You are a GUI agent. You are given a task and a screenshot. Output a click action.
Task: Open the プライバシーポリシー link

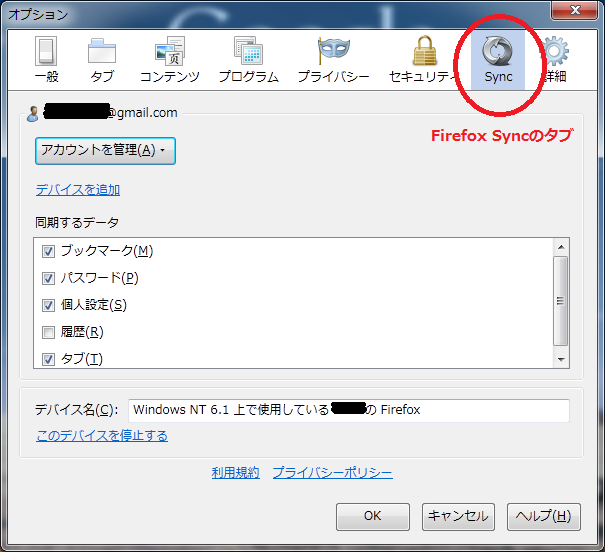tap(333, 473)
